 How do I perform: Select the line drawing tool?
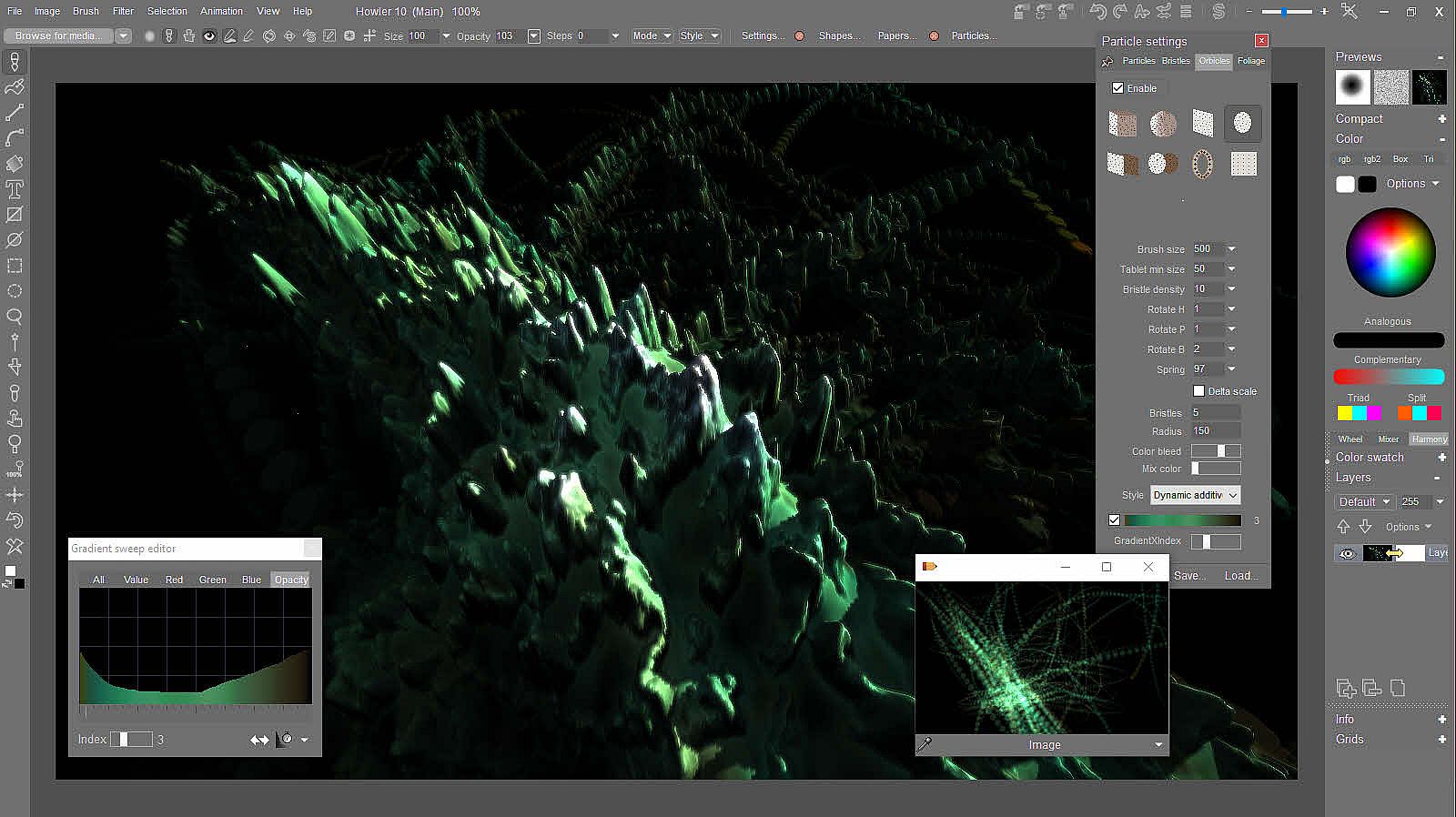(15, 113)
